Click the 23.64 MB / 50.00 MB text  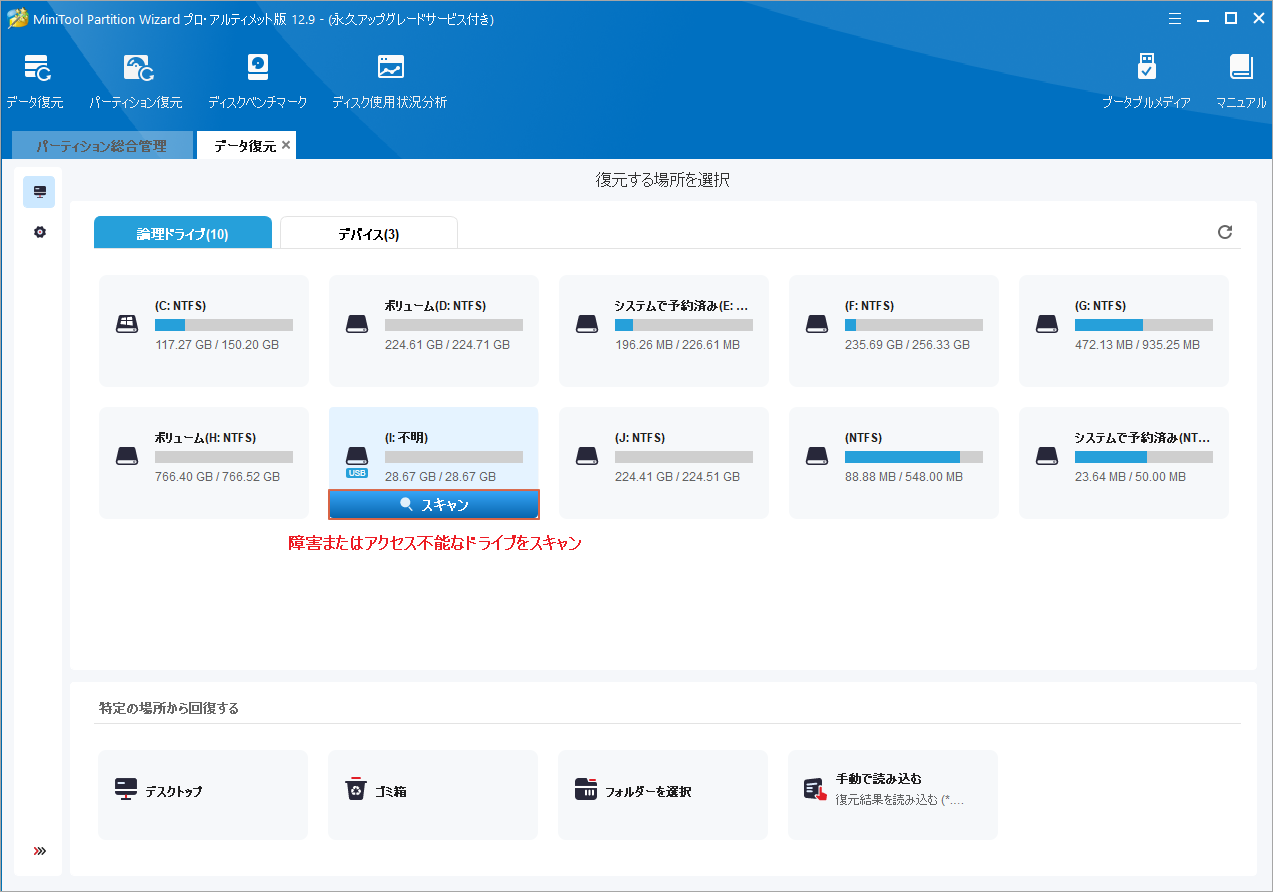click(1130, 477)
